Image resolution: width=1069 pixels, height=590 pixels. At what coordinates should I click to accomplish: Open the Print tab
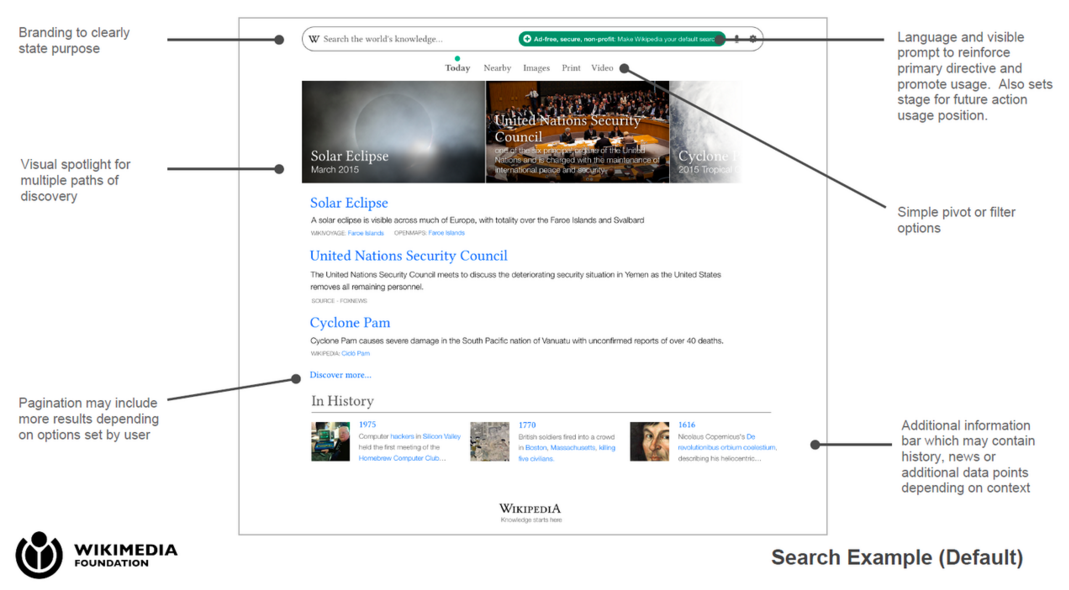571,68
